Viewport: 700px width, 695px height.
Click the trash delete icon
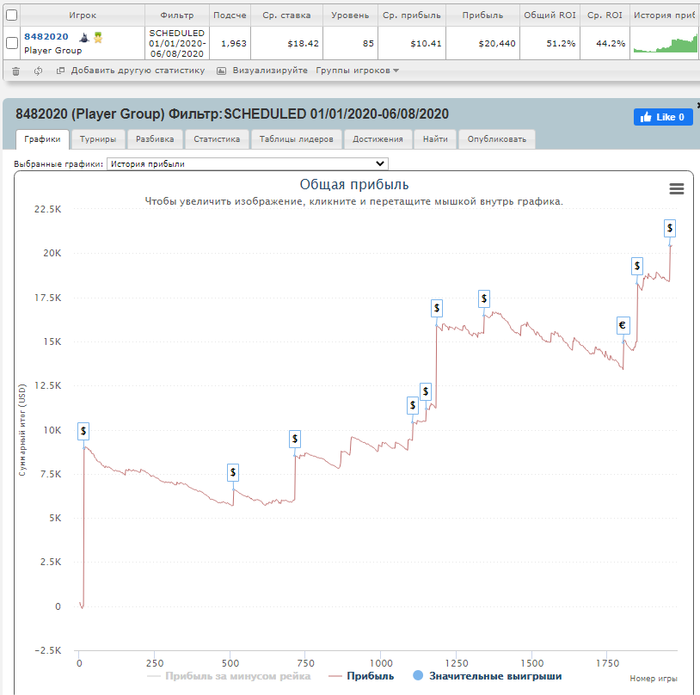[16, 71]
